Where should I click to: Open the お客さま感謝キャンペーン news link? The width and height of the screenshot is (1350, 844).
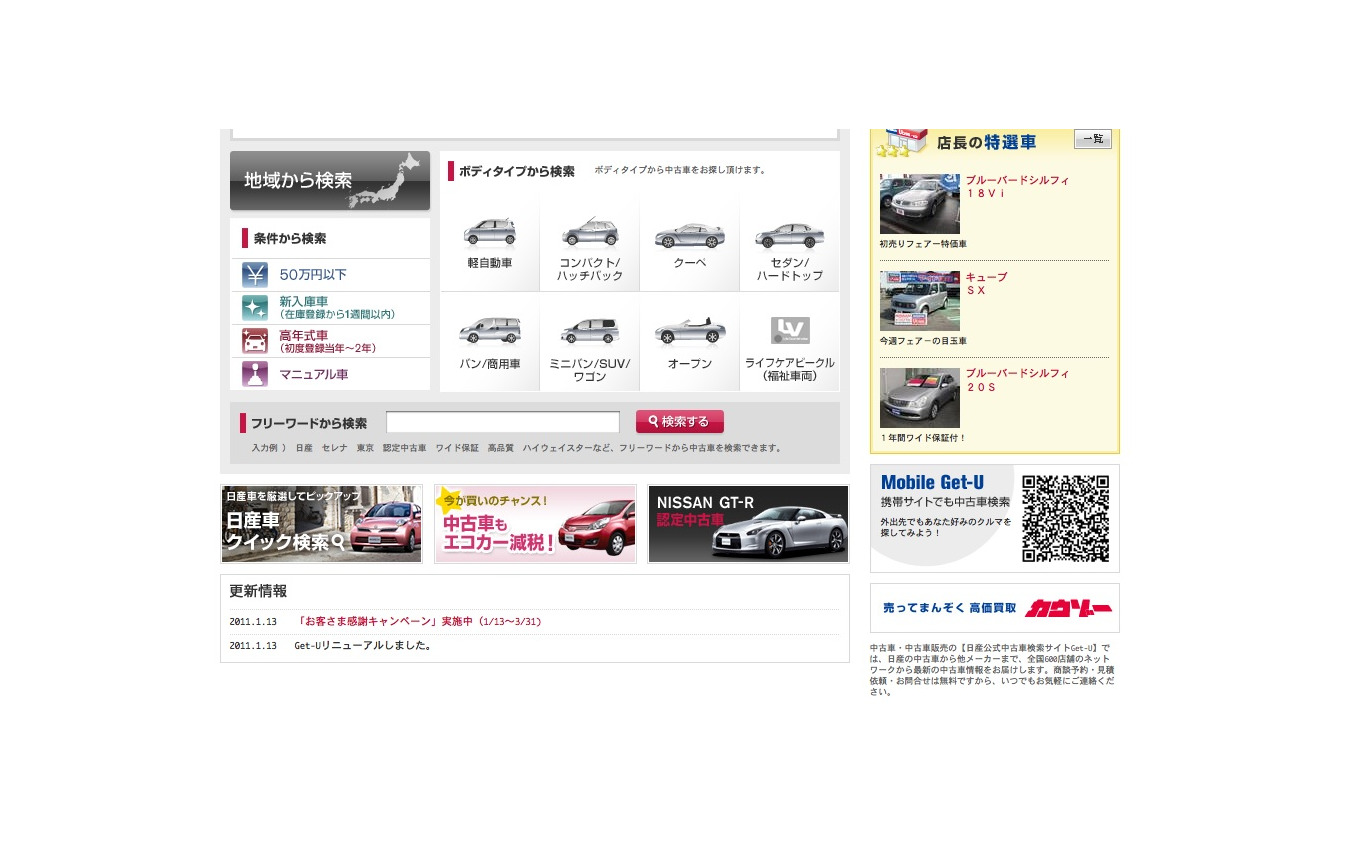coord(419,622)
